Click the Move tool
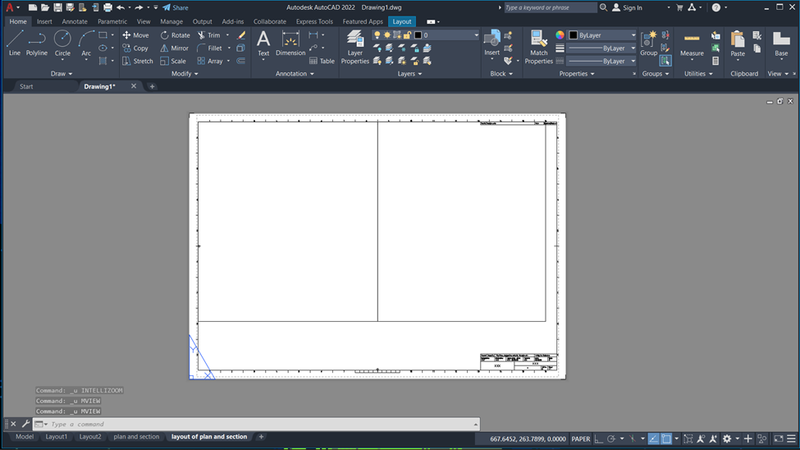The height and width of the screenshot is (450, 800). [x=136, y=35]
